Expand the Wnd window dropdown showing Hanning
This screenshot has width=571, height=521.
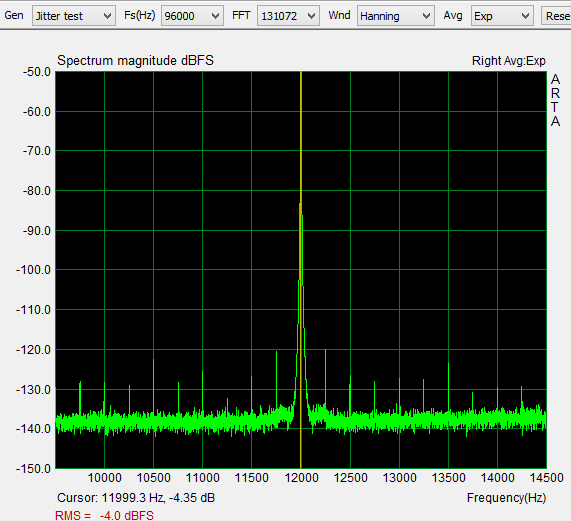click(395, 16)
